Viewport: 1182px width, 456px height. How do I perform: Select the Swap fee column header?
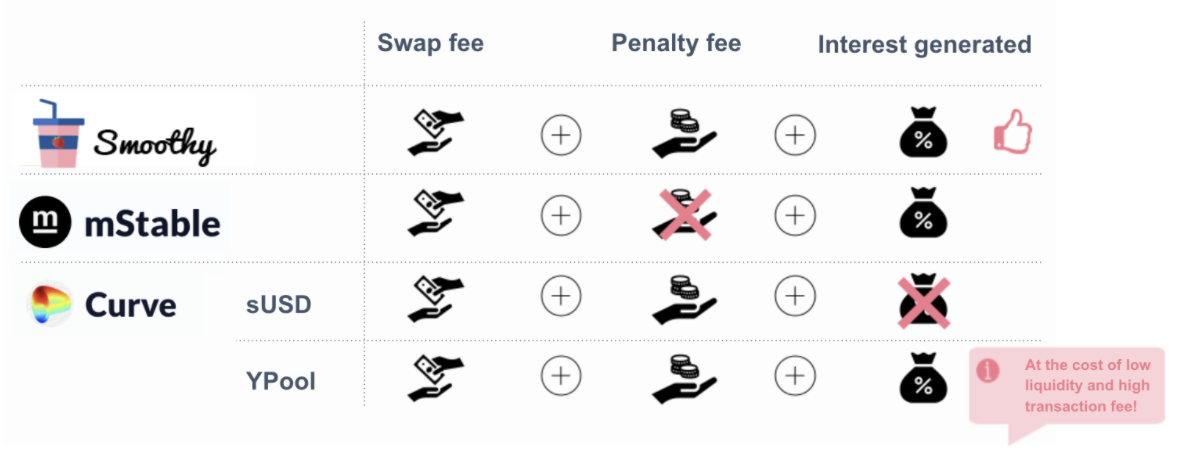coord(430,43)
